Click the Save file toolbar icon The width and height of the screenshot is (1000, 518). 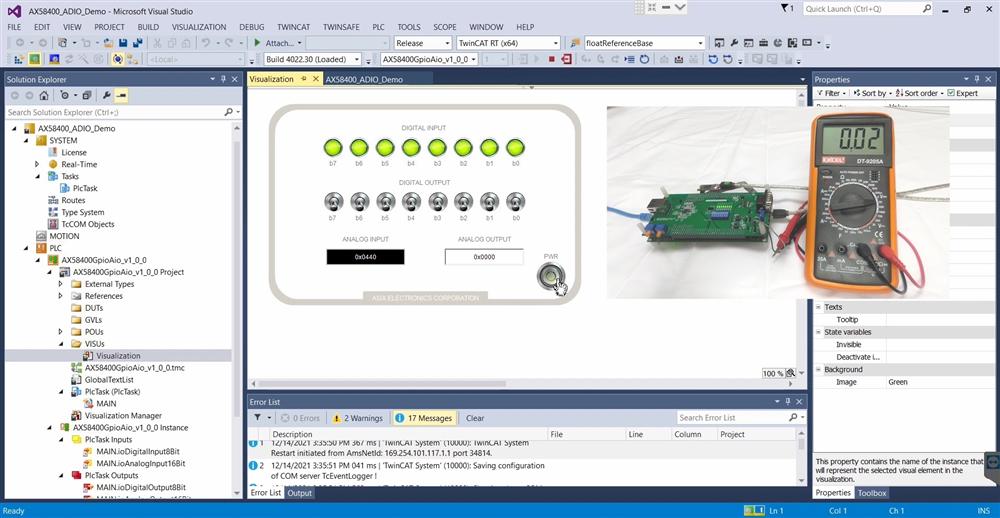[x=123, y=43]
